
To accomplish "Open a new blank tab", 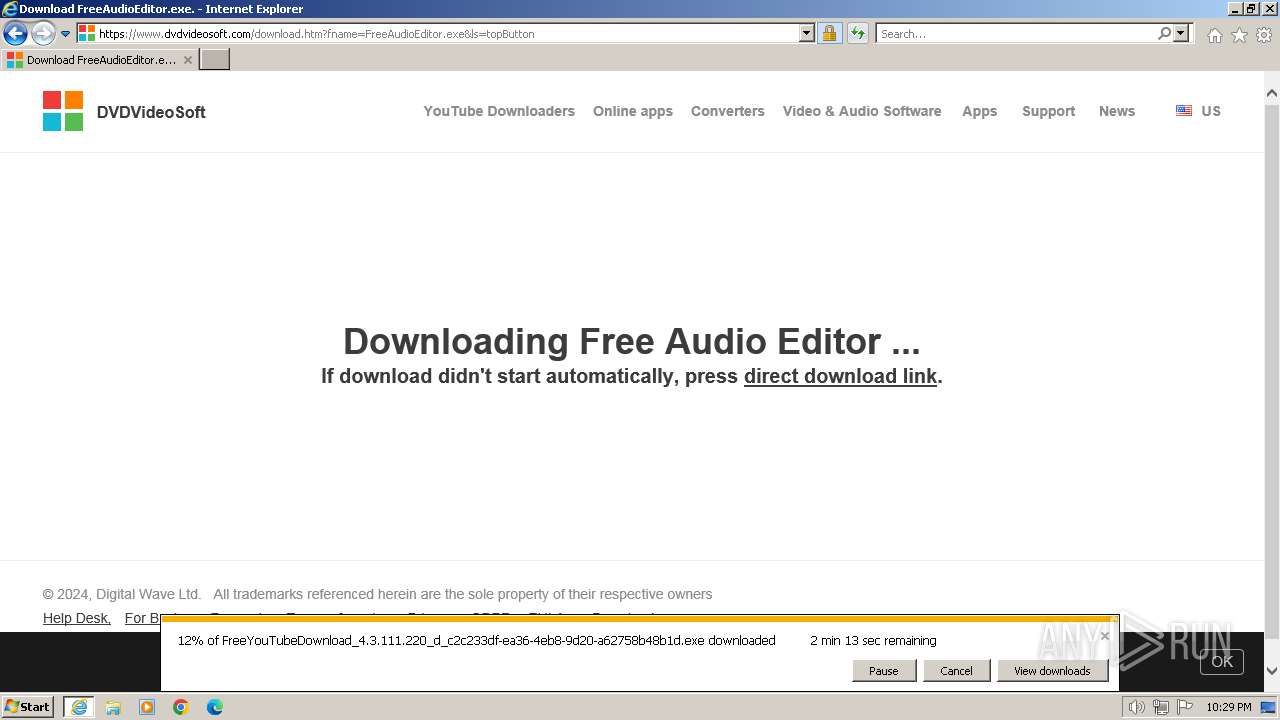I will tap(215, 59).
